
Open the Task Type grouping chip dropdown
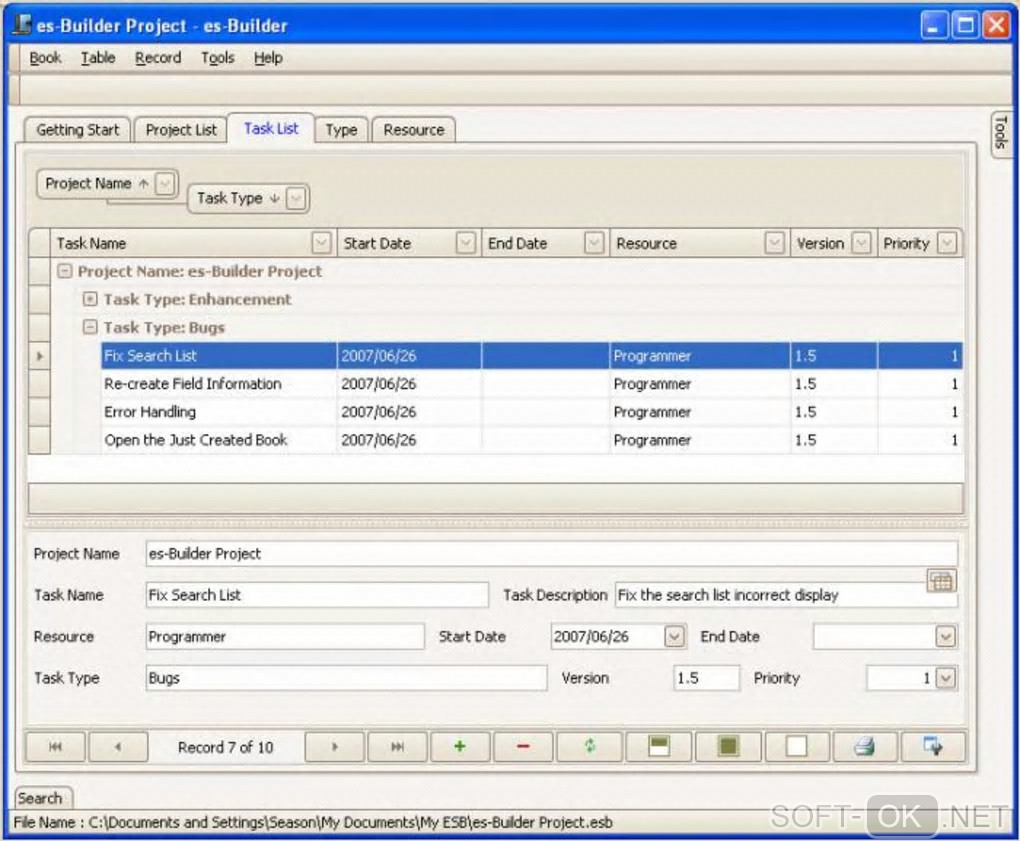[x=296, y=198]
